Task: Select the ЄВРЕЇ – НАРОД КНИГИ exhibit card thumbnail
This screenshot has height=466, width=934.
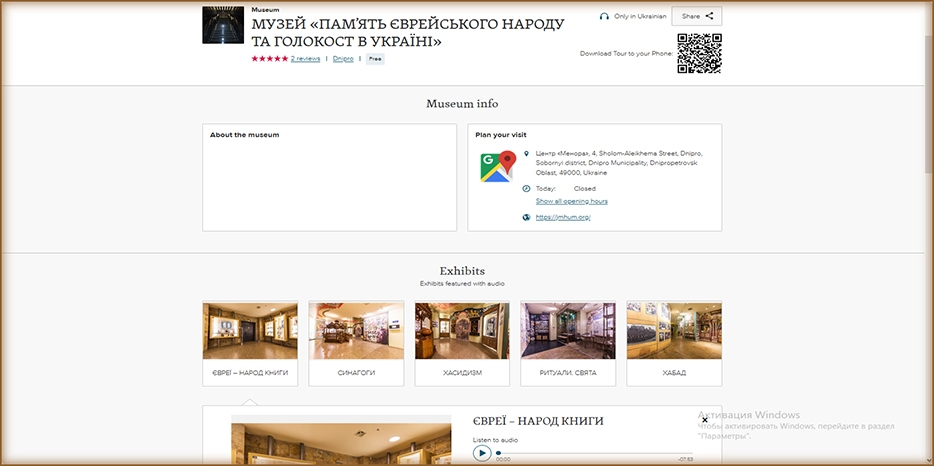Action: (x=250, y=330)
